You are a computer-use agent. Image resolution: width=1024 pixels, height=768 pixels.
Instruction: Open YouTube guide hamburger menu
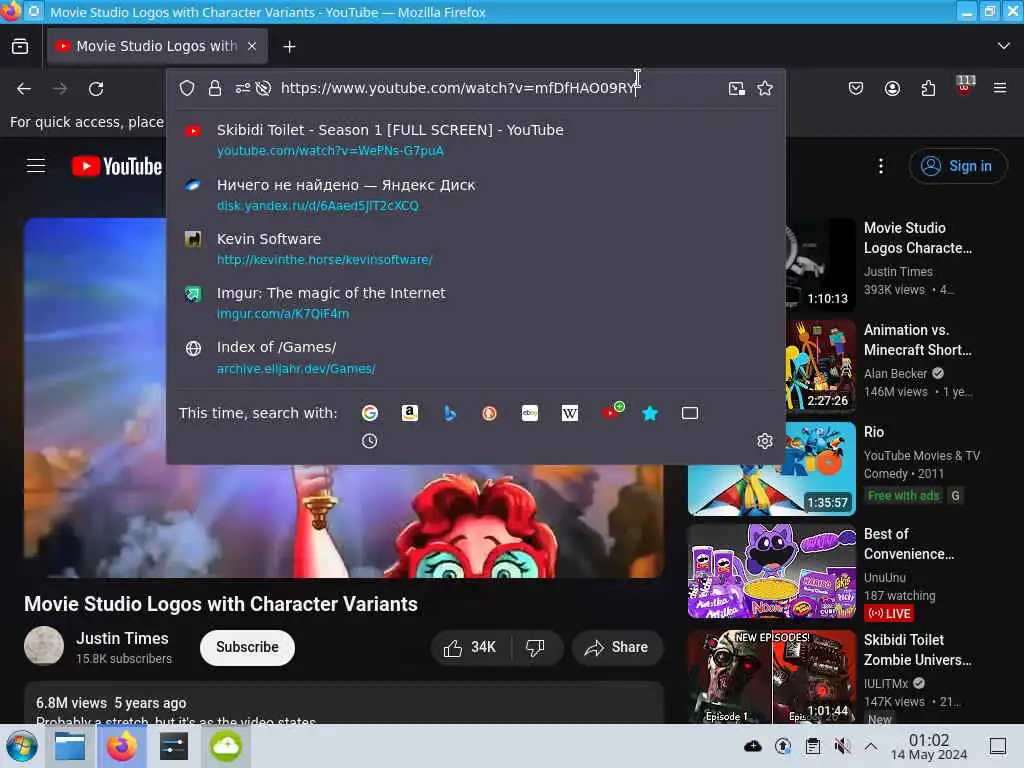click(x=36, y=166)
